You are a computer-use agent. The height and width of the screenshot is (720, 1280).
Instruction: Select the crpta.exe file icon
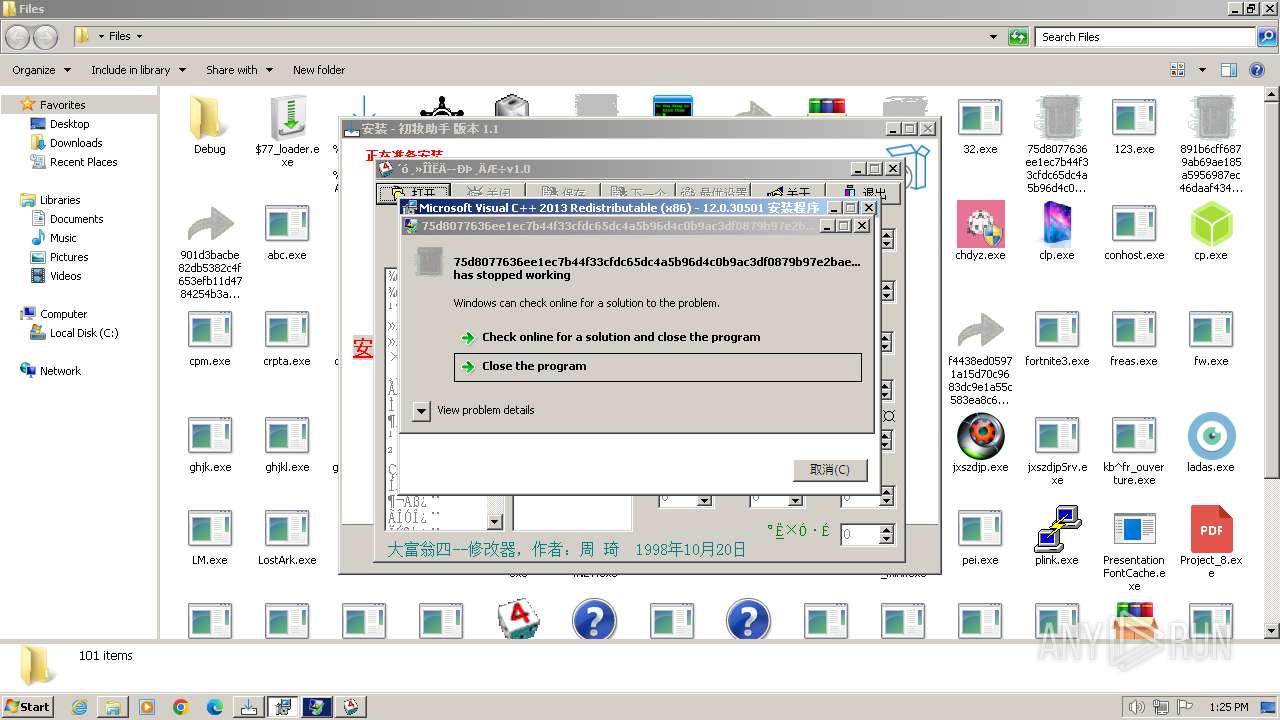(287, 330)
